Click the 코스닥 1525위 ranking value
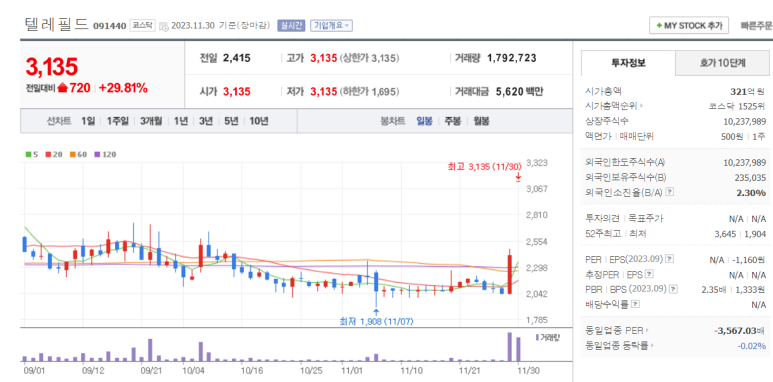 (x=737, y=105)
